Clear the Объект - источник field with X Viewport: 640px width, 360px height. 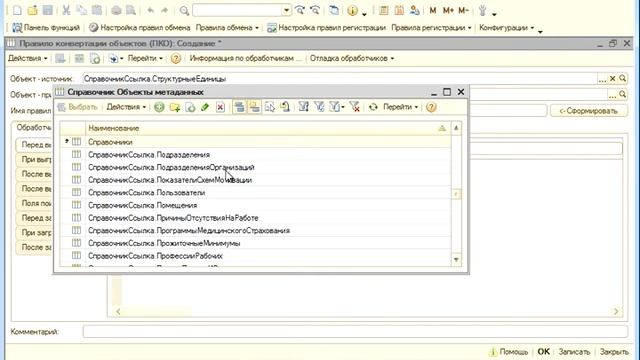tap(612, 79)
